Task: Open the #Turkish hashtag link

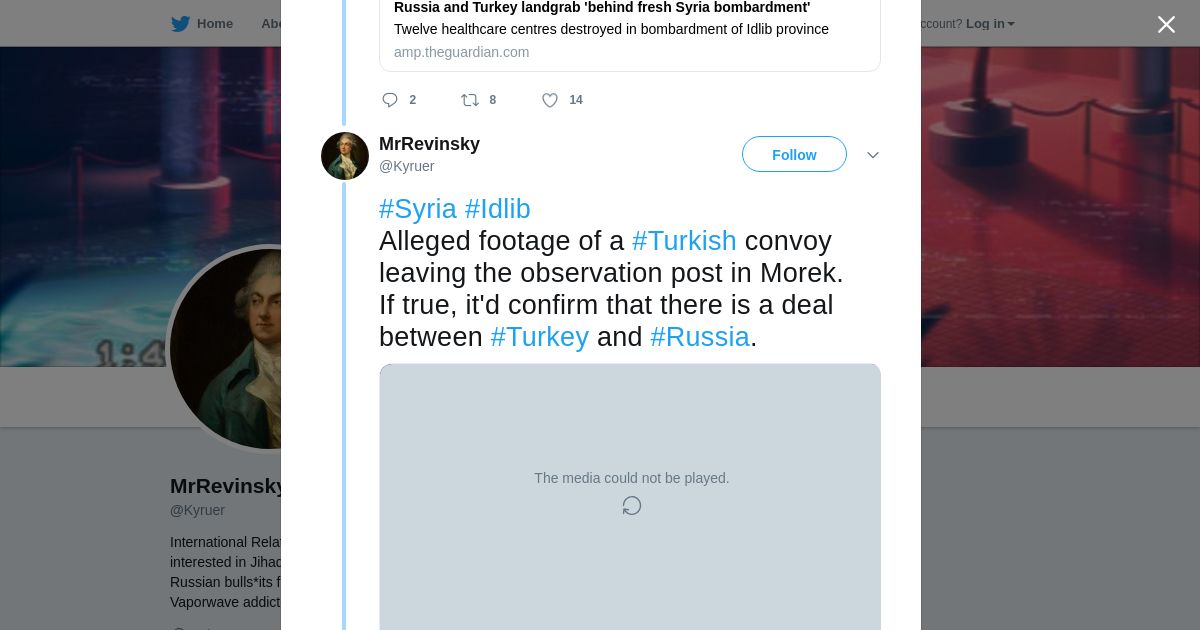Action: pyautogui.click(x=684, y=241)
